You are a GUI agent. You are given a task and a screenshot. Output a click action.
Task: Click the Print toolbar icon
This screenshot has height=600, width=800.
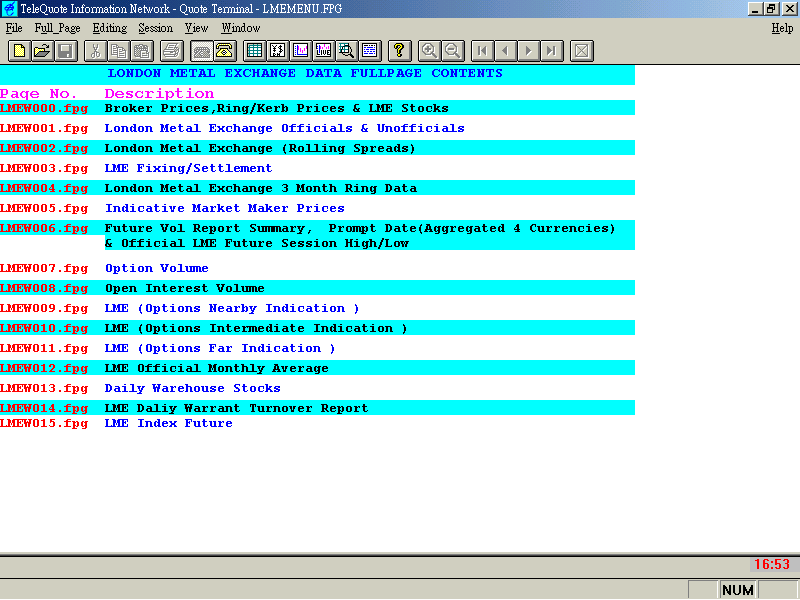tap(171, 51)
